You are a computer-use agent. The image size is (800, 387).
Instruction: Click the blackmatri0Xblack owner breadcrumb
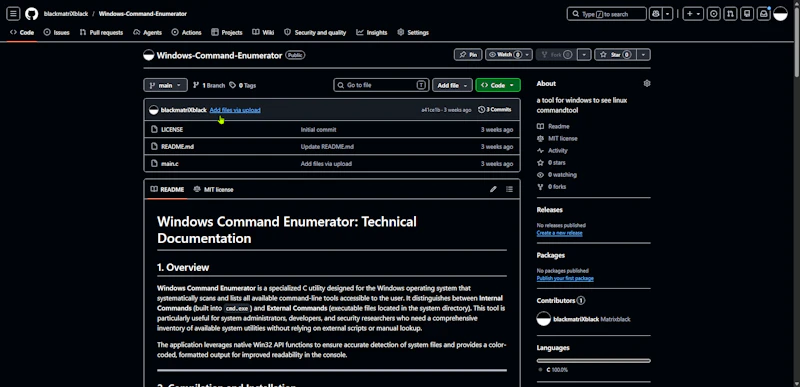[x=66, y=14]
